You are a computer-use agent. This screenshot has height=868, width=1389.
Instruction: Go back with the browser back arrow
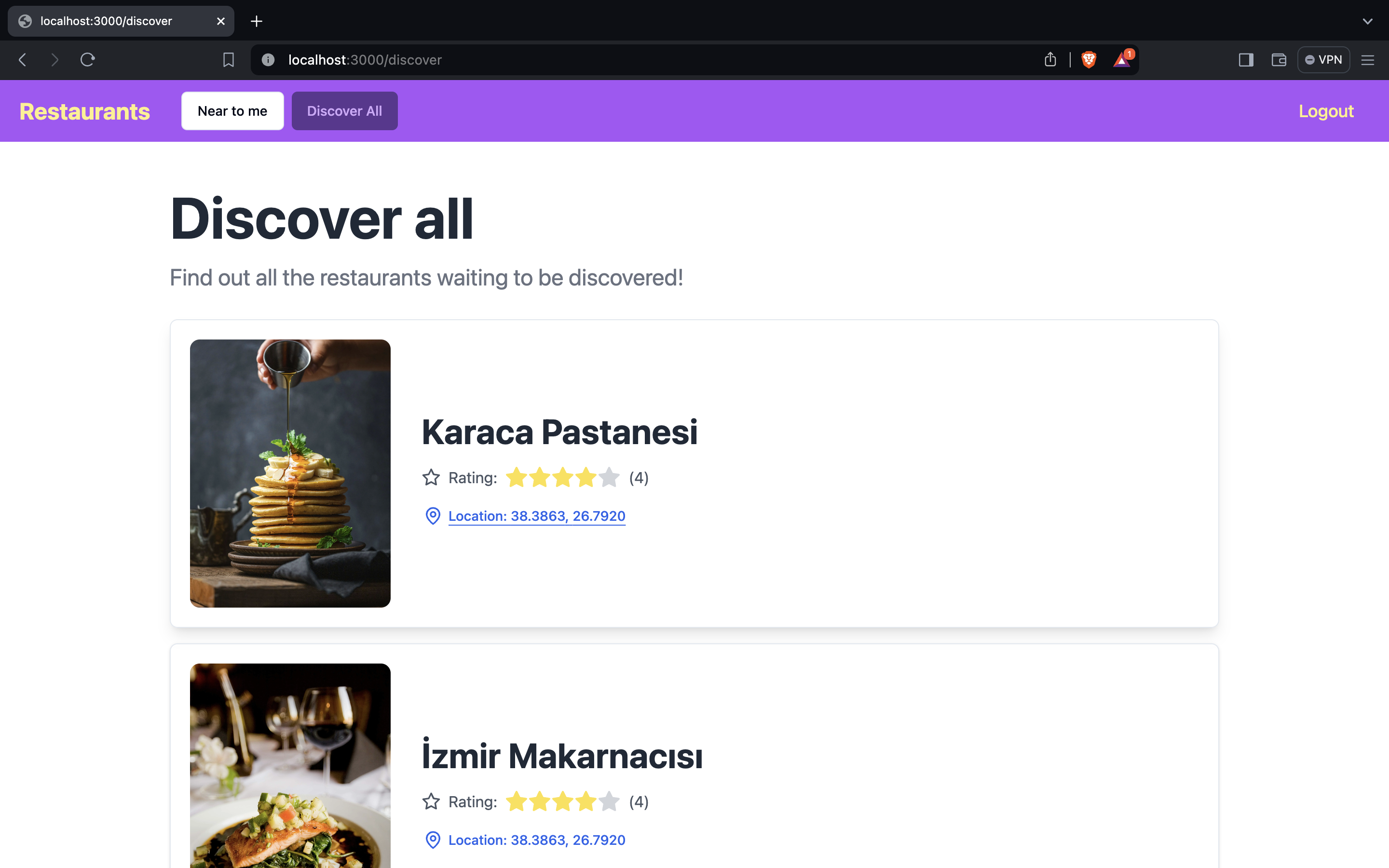pos(22,60)
